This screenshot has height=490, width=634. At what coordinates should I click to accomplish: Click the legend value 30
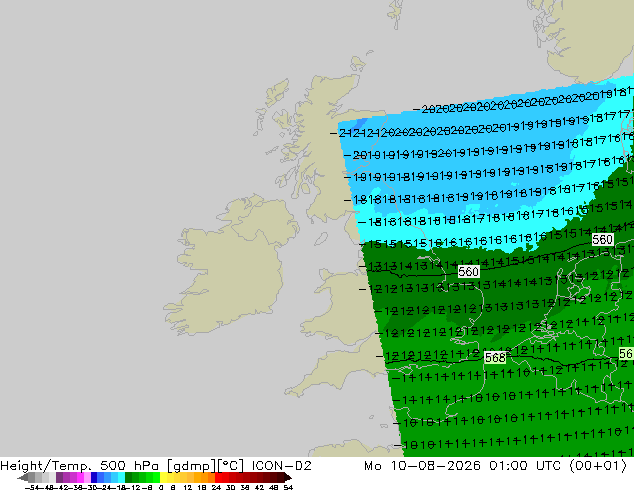point(230,487)
